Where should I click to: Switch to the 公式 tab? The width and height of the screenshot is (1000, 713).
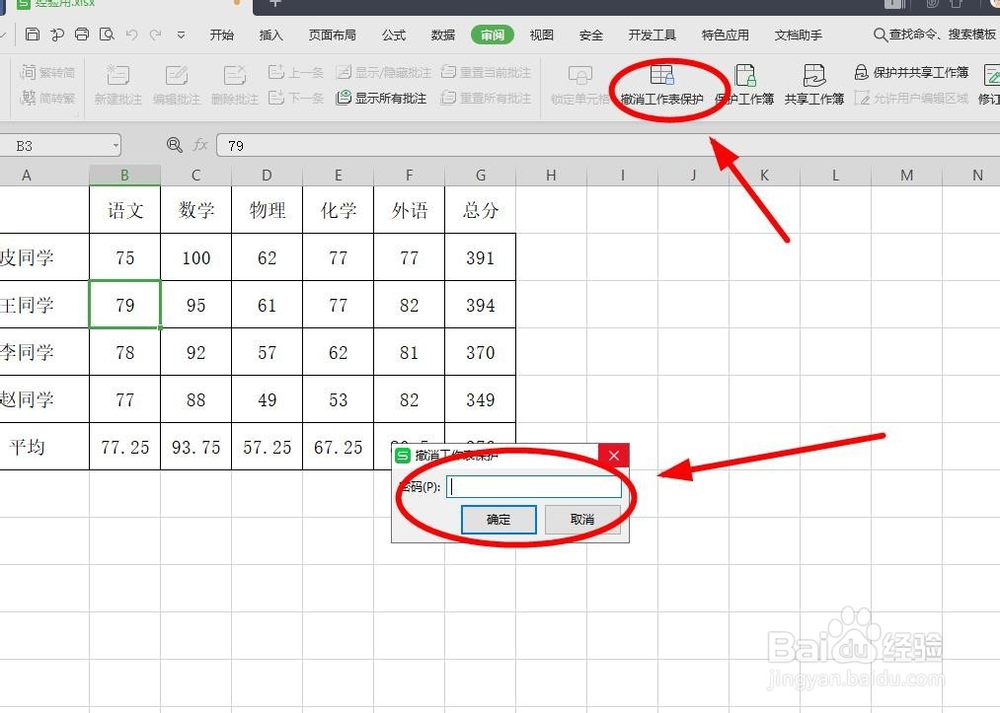coord(393,35)
